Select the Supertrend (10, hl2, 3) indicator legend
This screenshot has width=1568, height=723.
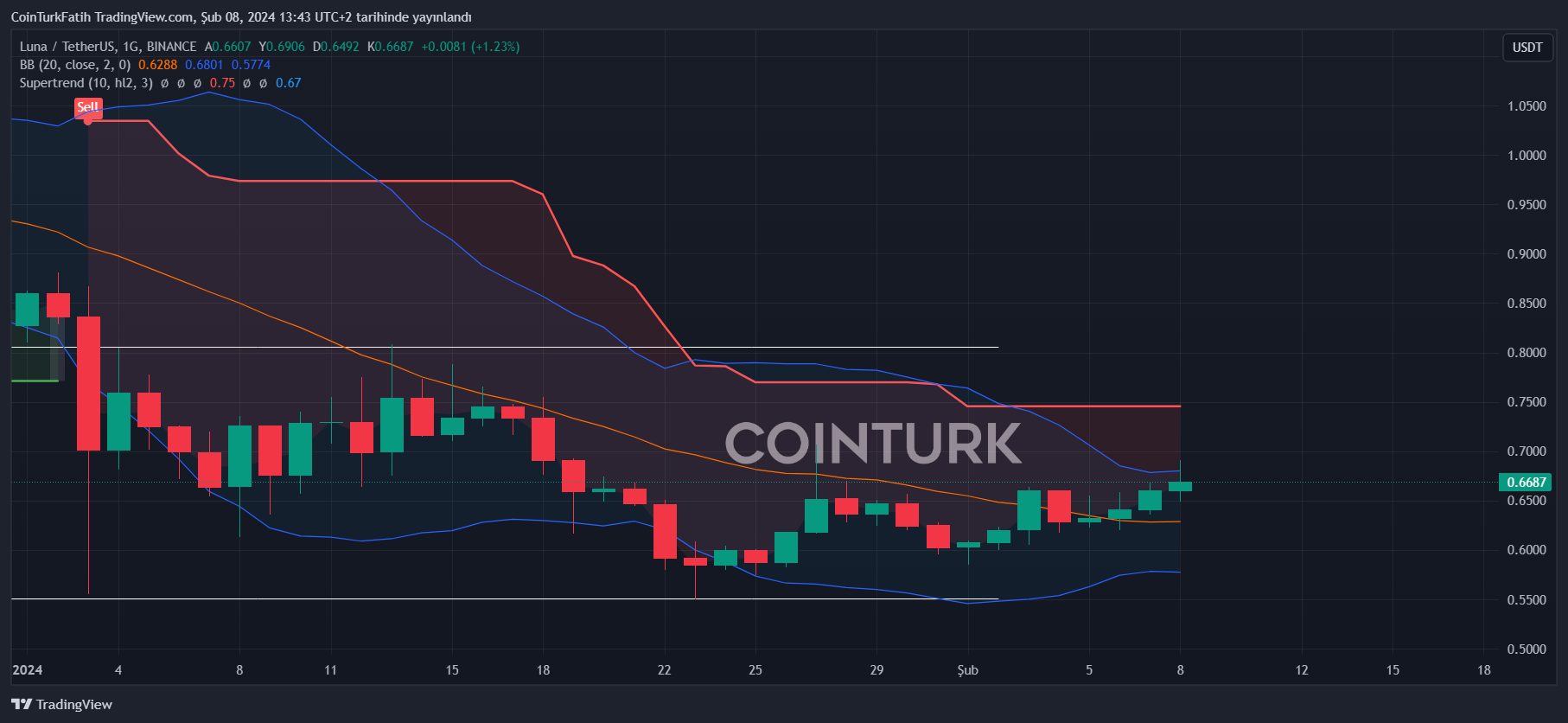coord(86,83)
